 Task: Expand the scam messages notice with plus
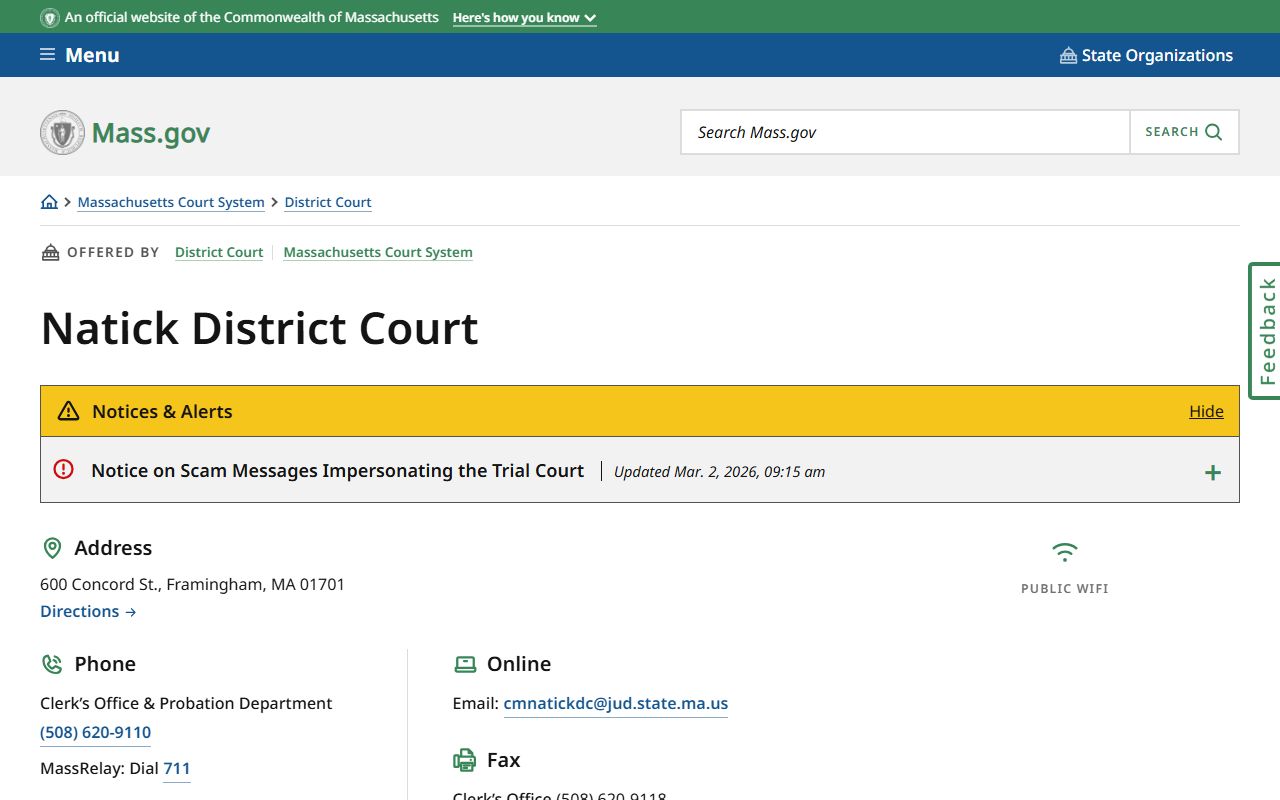tap(1213, 473)
